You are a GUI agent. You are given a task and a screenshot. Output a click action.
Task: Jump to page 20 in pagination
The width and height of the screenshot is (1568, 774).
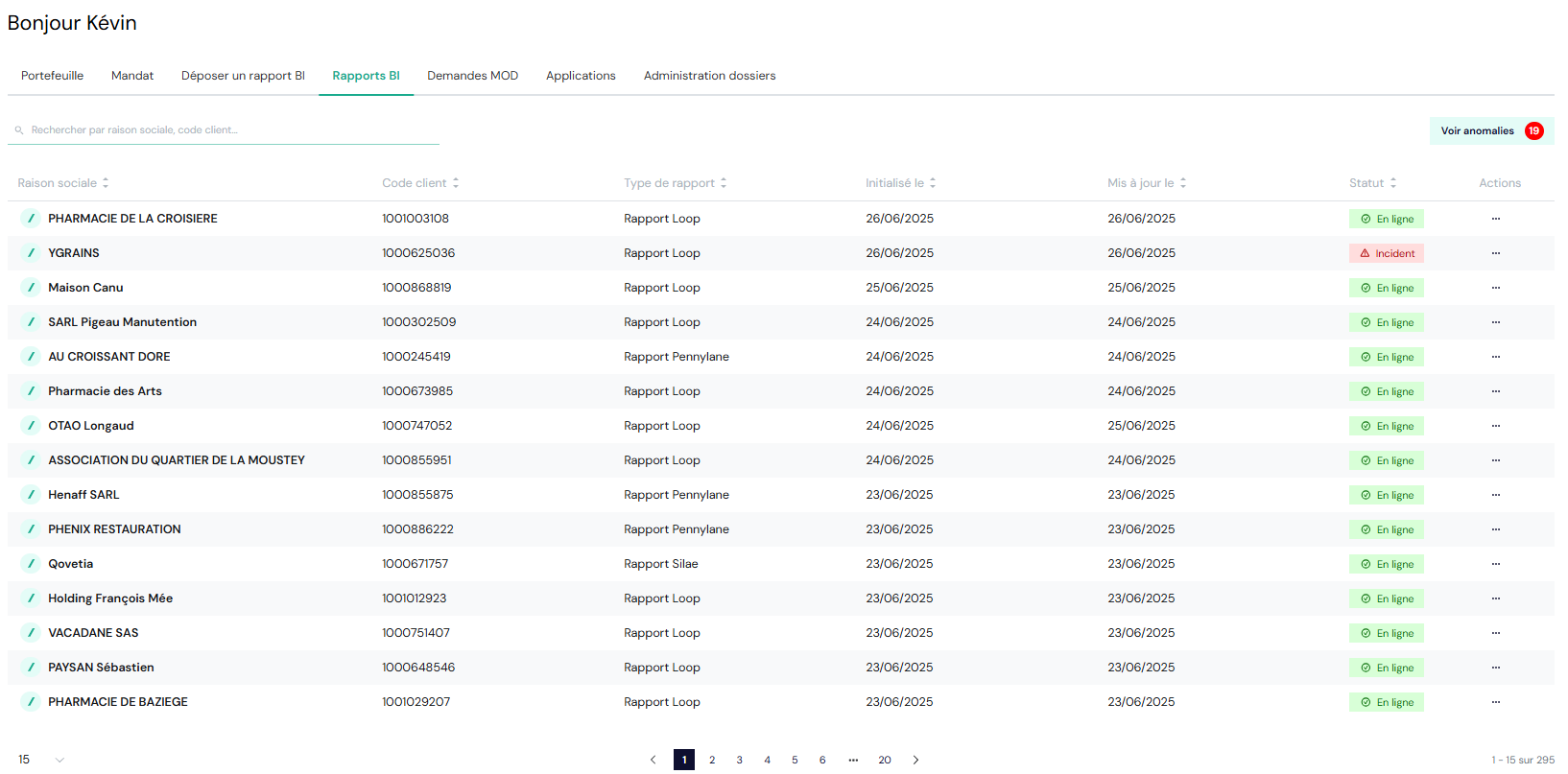[x=884, y=760]
